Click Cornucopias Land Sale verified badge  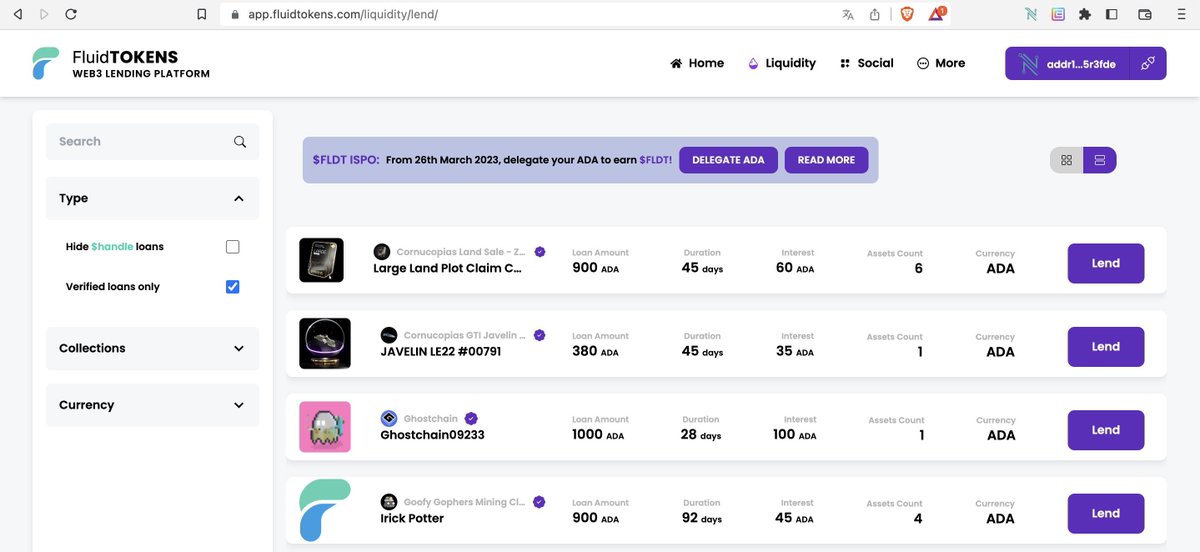point(540,252)
